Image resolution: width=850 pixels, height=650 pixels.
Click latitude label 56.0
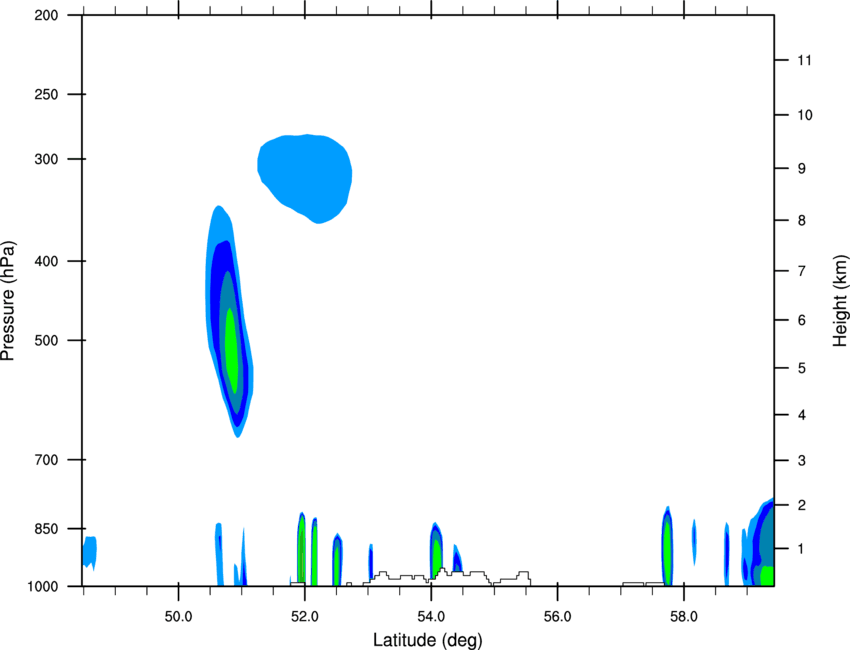click(557, 617)
